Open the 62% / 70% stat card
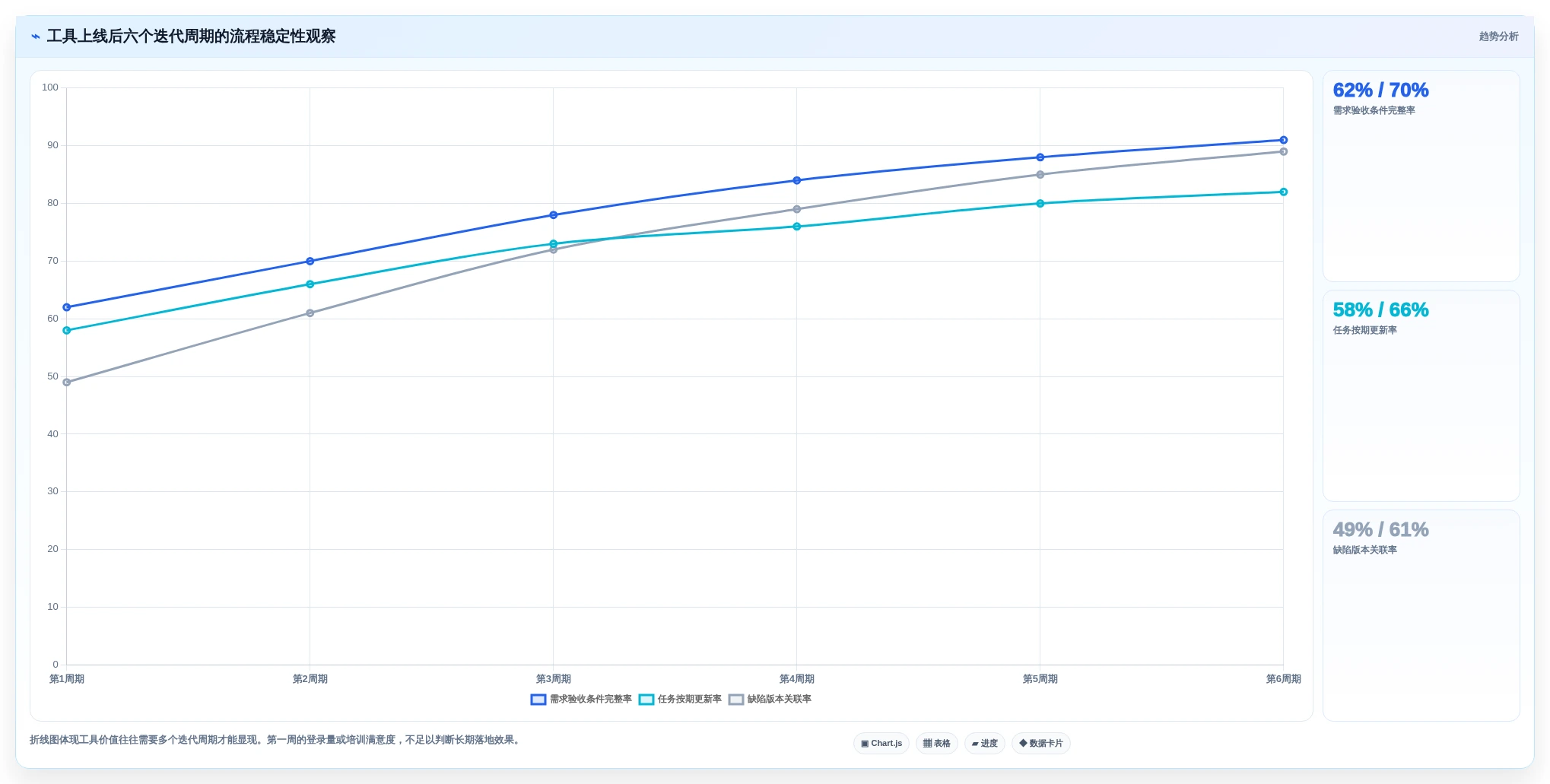The image size is (1550, 784). [1421, 176]
